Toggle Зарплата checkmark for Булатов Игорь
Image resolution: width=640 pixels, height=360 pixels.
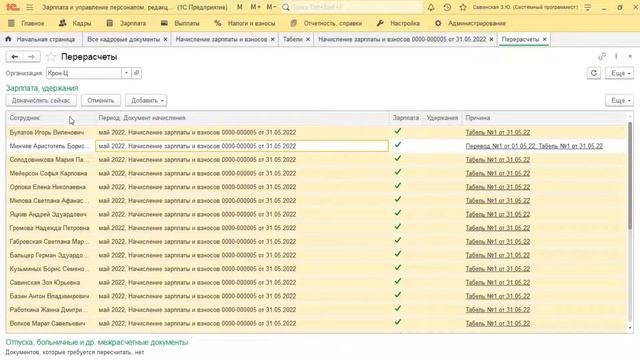pos(398,131)
